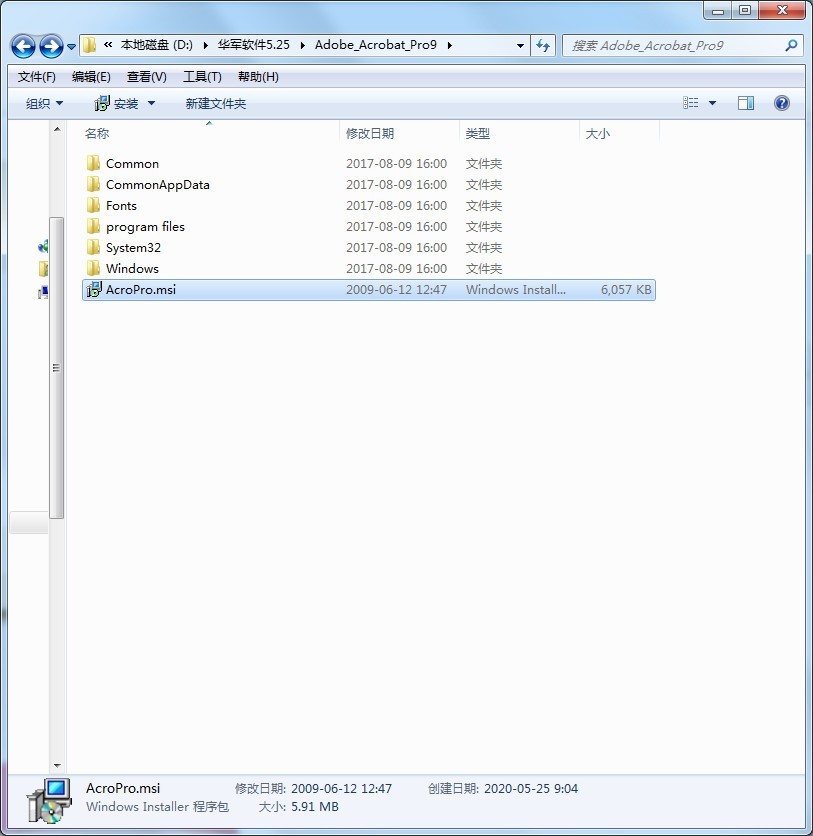This screenshot has width=813, height=836.
Task: Open the change-view dropdown arrow
Action: click(713, 102)
